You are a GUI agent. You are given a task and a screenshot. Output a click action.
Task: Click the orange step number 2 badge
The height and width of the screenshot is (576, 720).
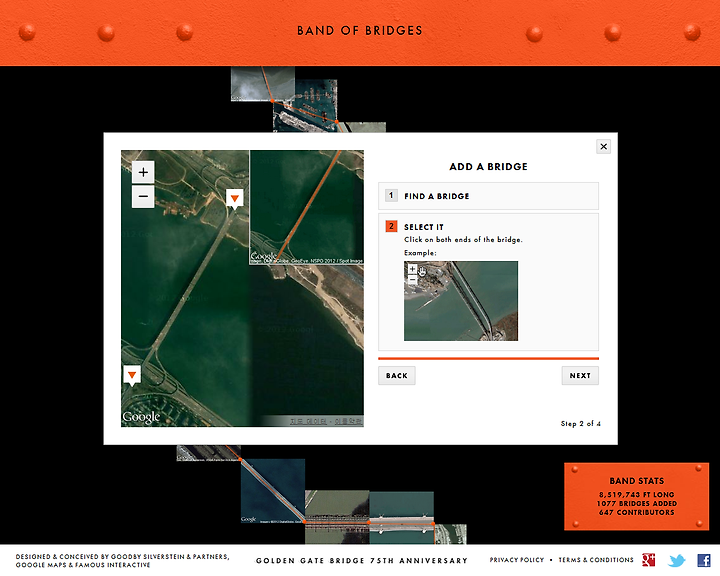pos(391,226)
